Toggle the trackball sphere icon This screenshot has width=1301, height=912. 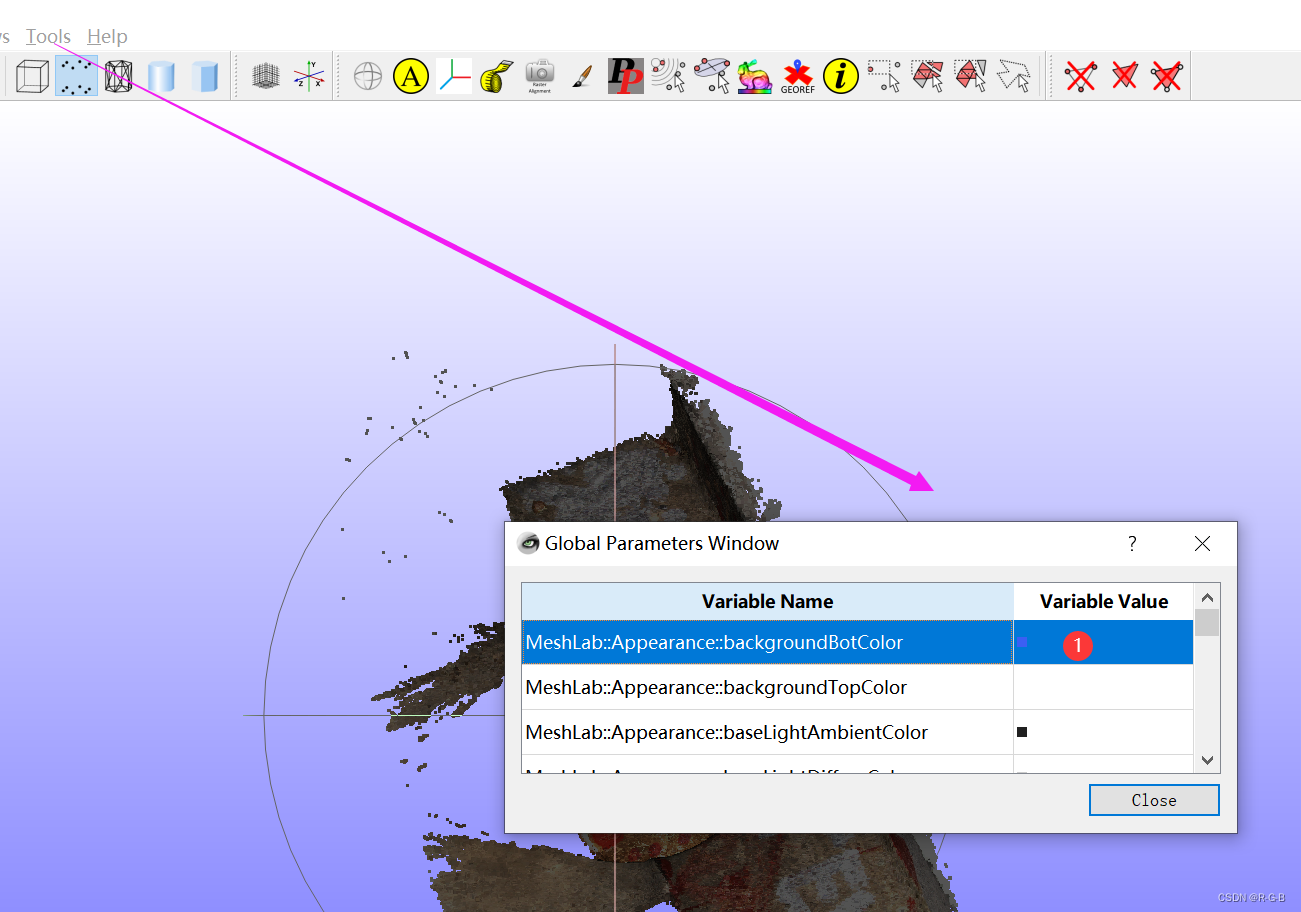[368, 76]
